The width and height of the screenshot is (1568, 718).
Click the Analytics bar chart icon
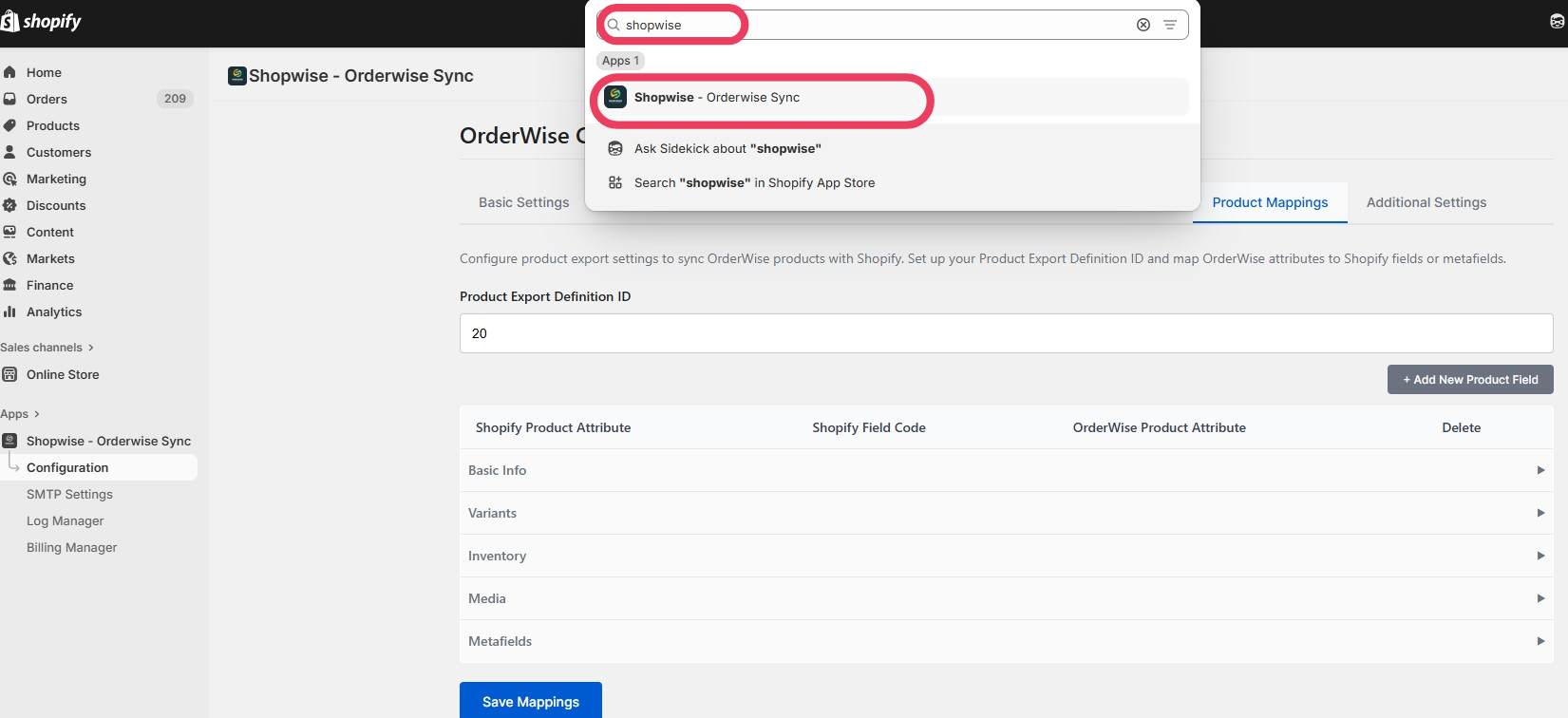pyautogui.click(x=9, y=312)
